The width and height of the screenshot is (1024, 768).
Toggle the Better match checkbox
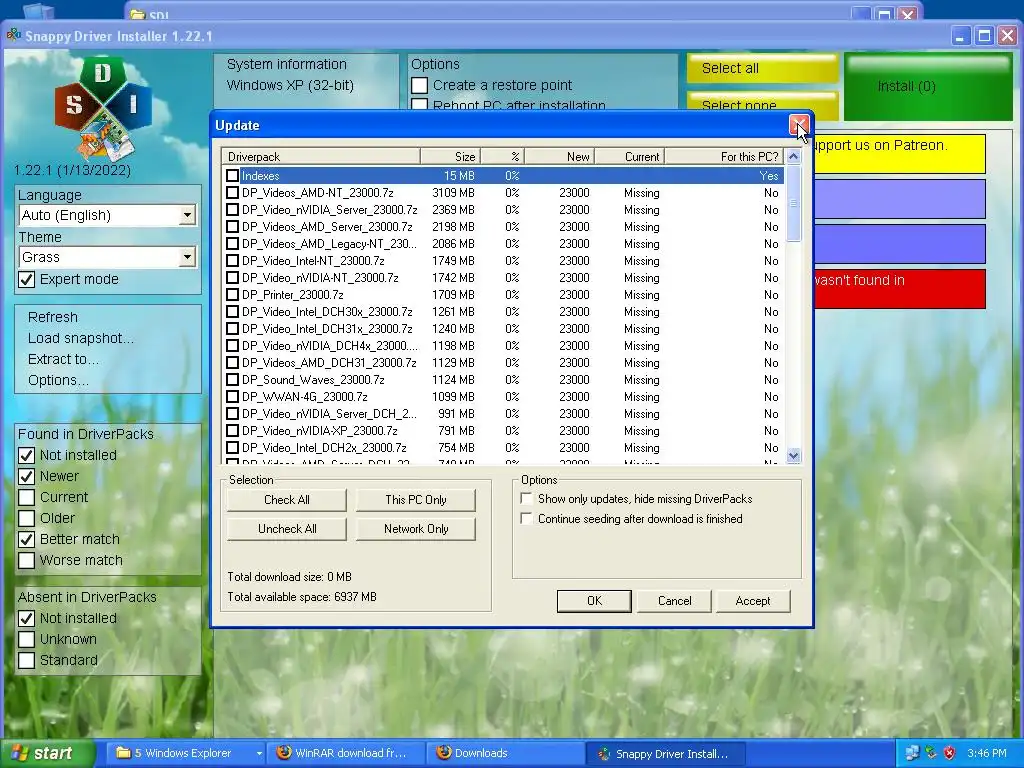[26, 539]
